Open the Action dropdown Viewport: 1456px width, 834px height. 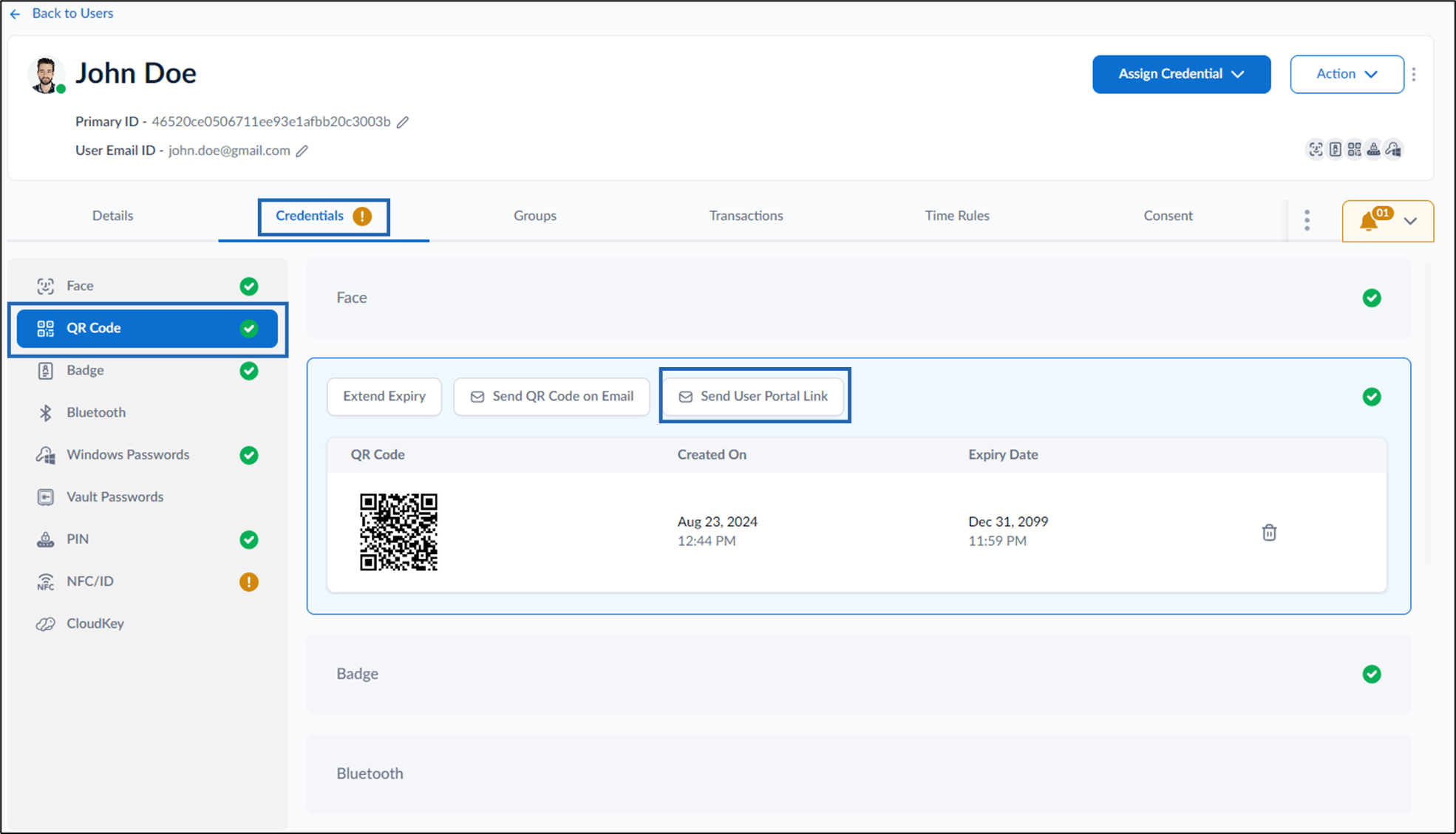click(x=1347, y=74)
